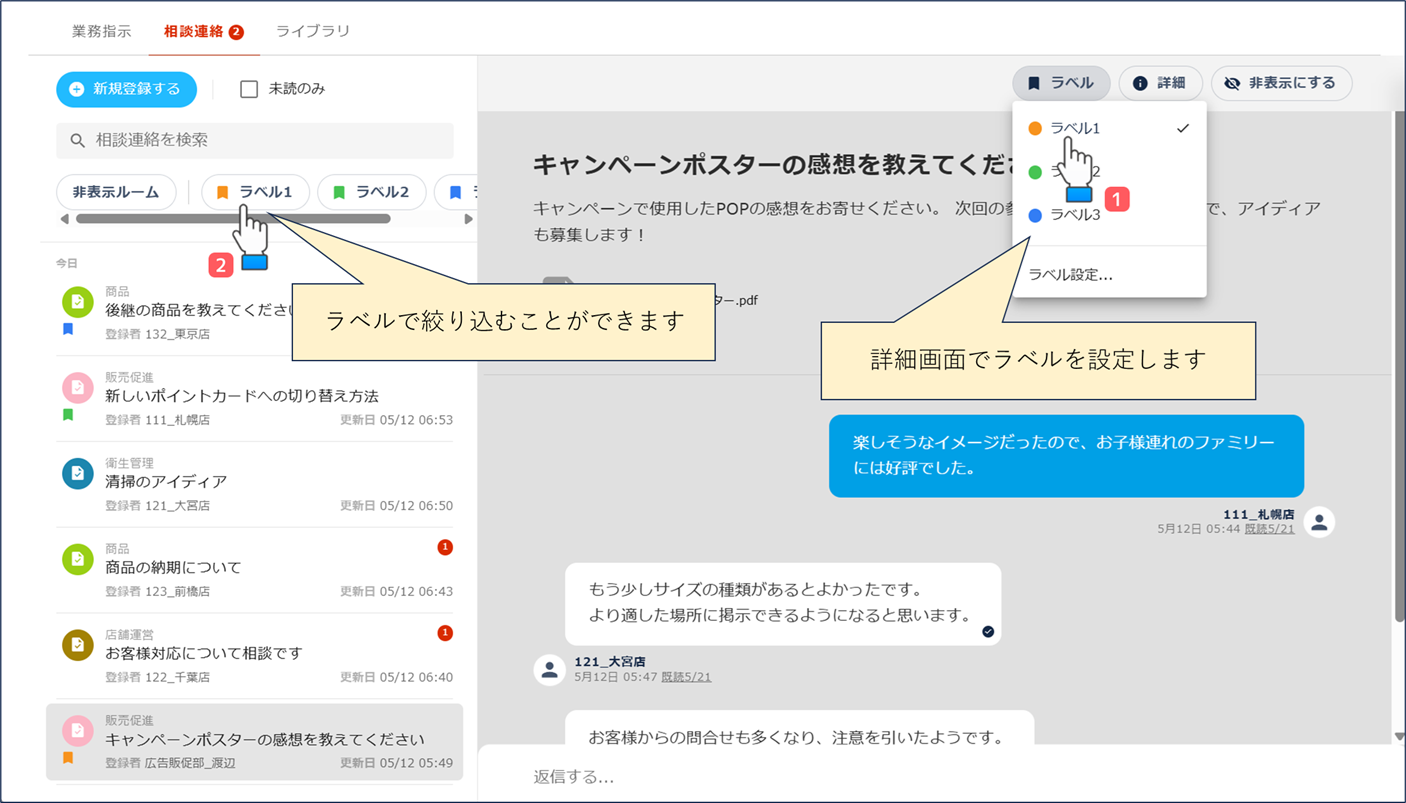The width and height of the screenshot is (1406, 803).
Task: Click blue bookmark on 後継の商品 thread
Action: 68,329
